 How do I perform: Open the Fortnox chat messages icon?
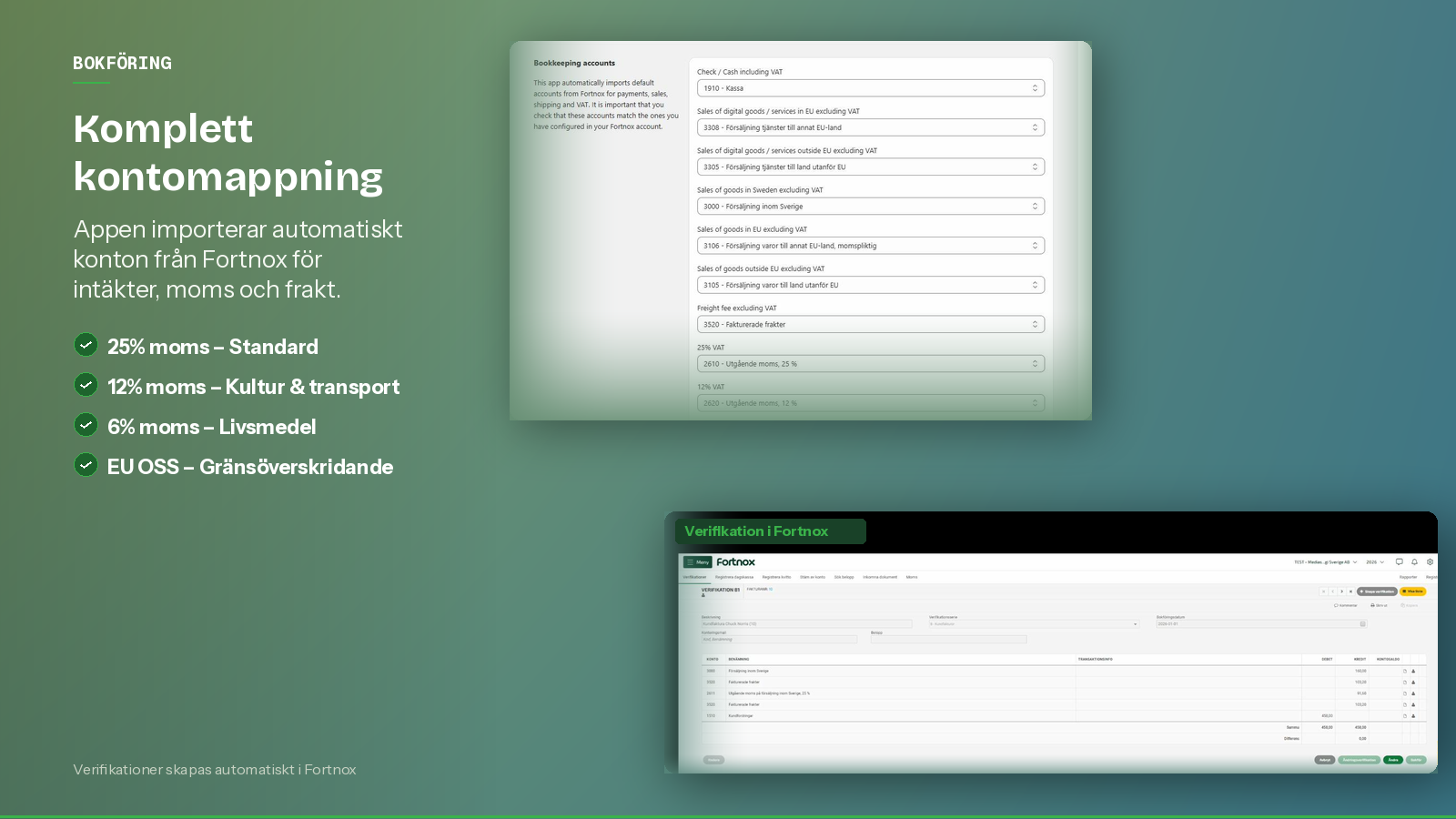click(x=1400, y=562)
